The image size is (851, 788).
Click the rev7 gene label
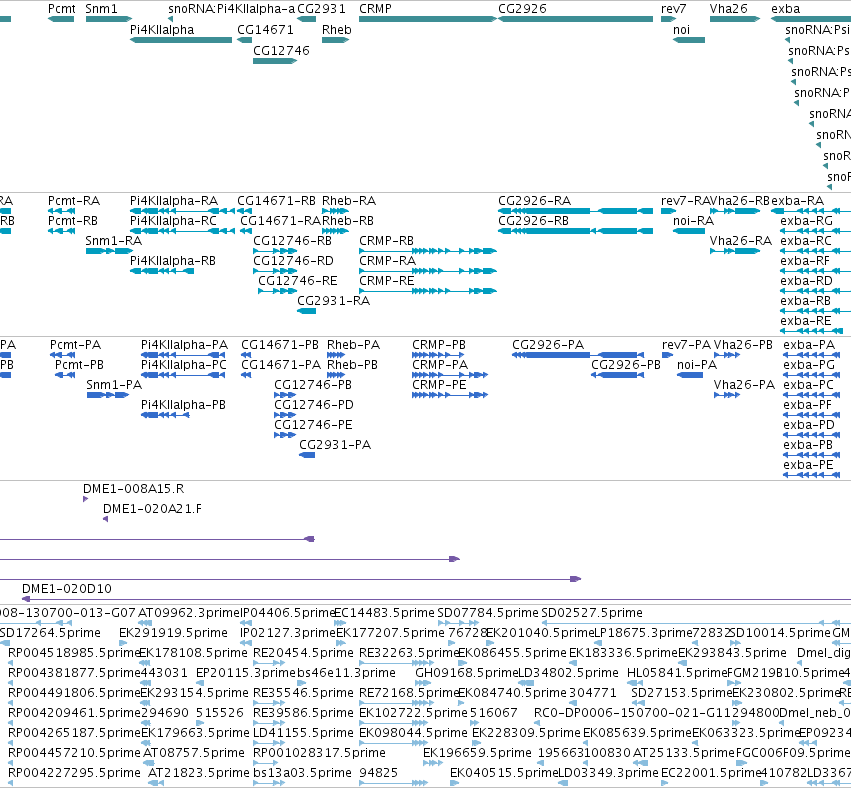(x=674, y=9)
